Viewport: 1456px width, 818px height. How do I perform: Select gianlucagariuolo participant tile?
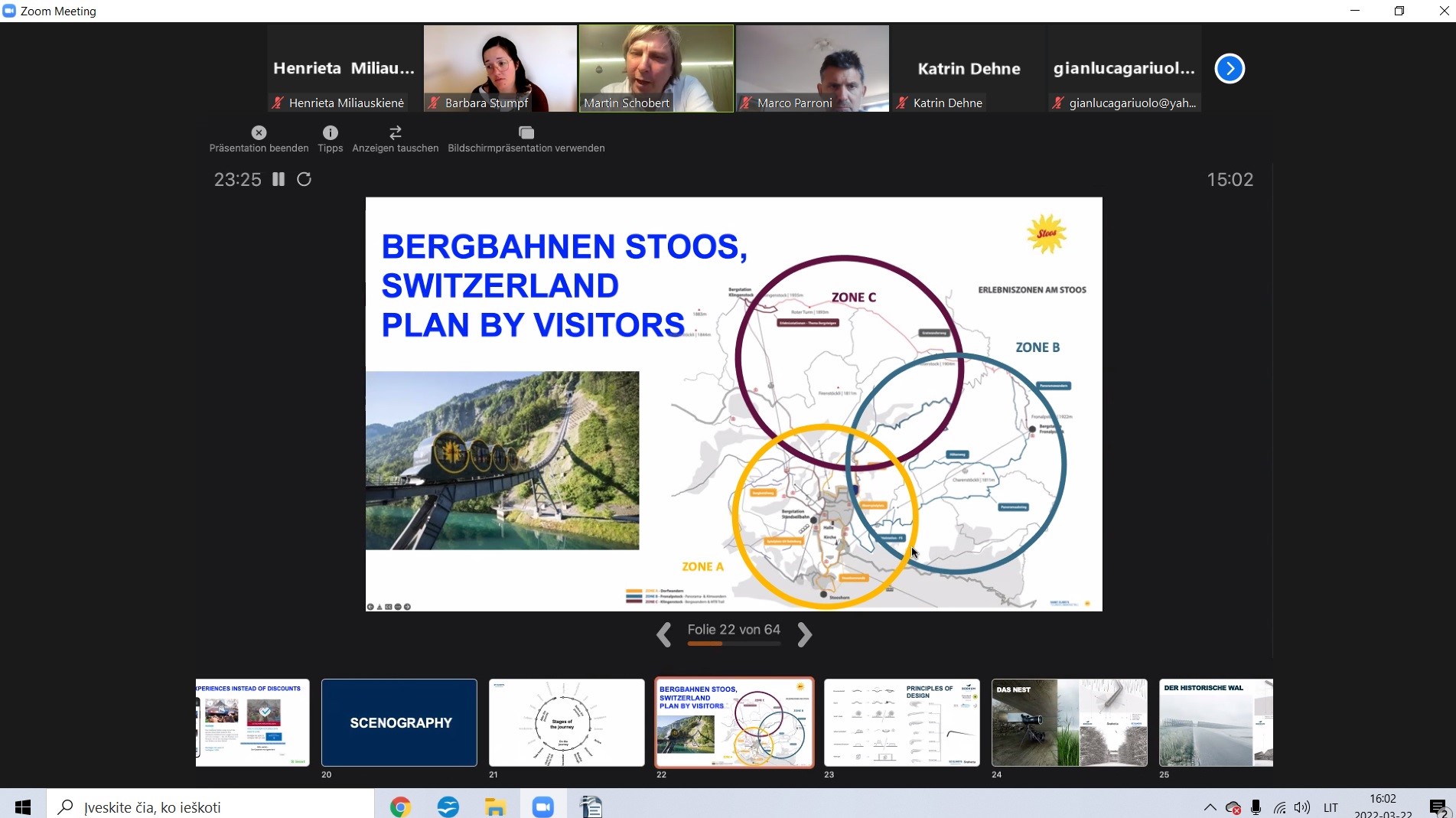coord(1125,69)
